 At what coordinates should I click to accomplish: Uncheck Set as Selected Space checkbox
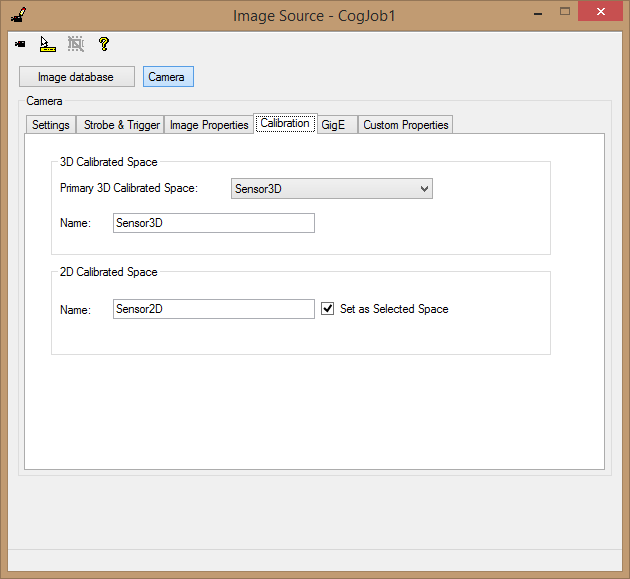coord(327,309)
